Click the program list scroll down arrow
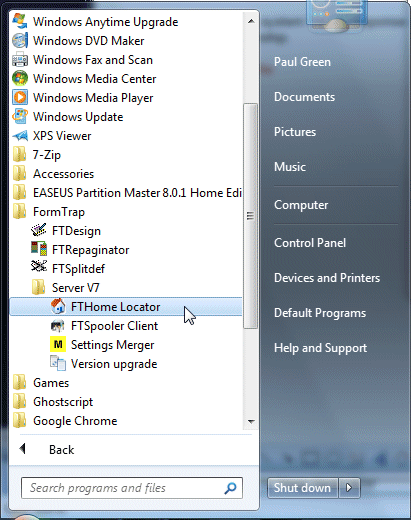This screenshot has width=411, height=520. (251, 422)
